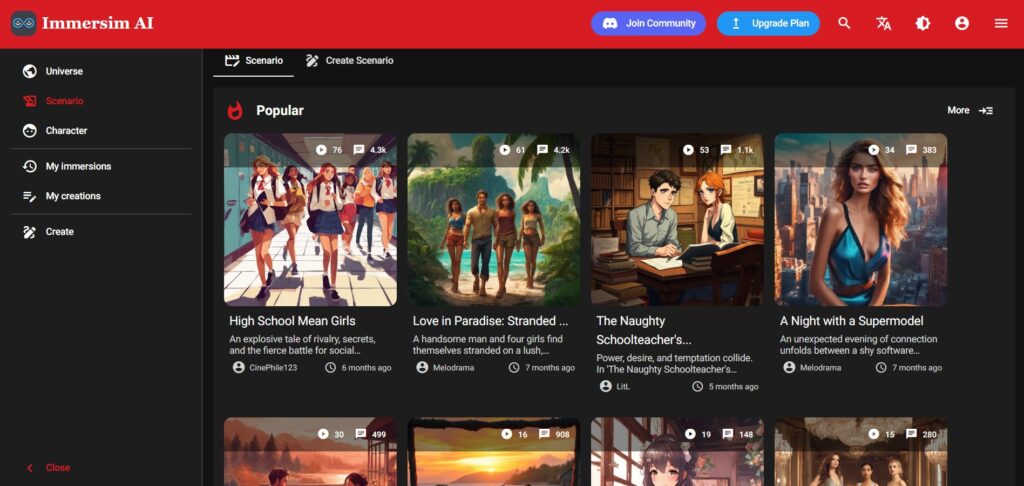
Task: Click Create in the sidebar
Action: pyautogui.click(x=59, y=232)
